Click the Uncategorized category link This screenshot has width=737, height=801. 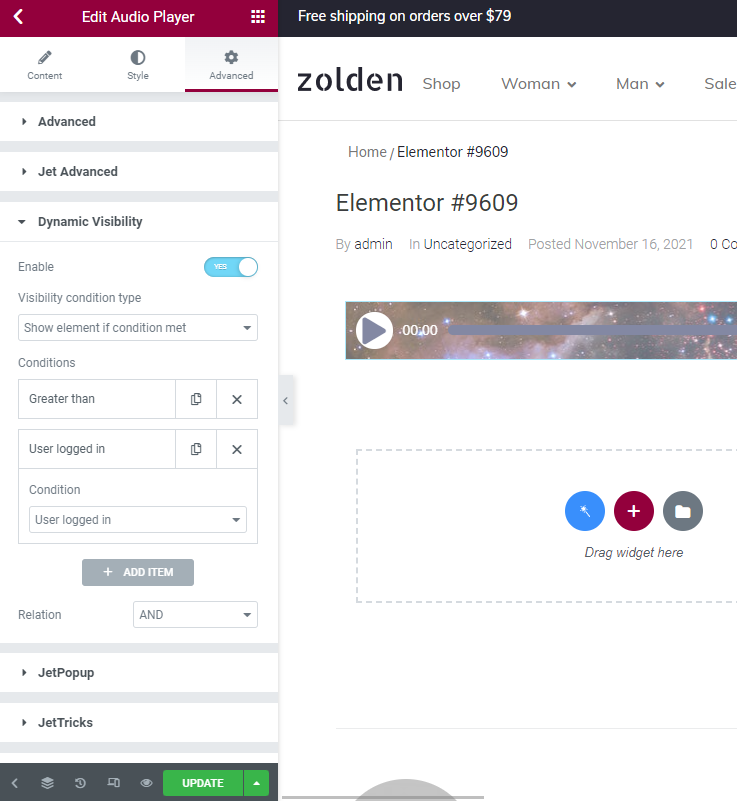point(467,244)
